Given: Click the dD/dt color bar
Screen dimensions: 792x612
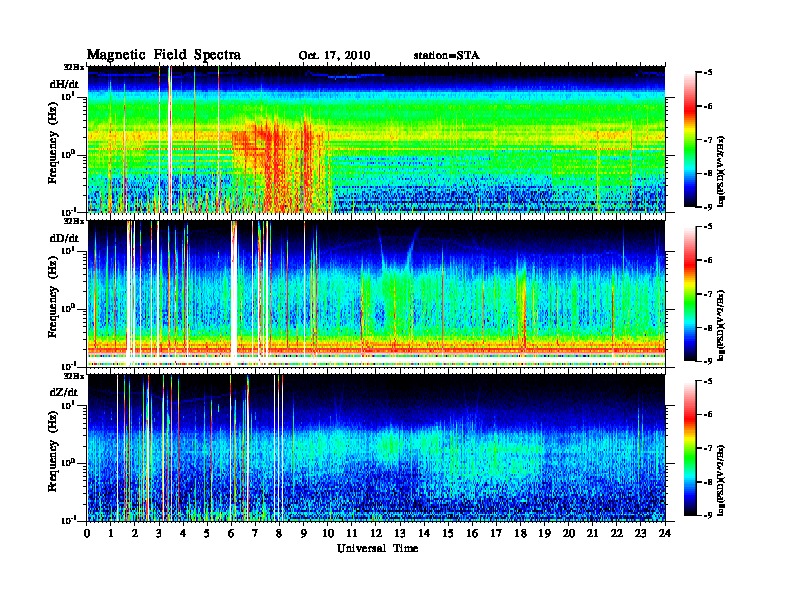Looking at the screenshot, I should pos(689,293).
